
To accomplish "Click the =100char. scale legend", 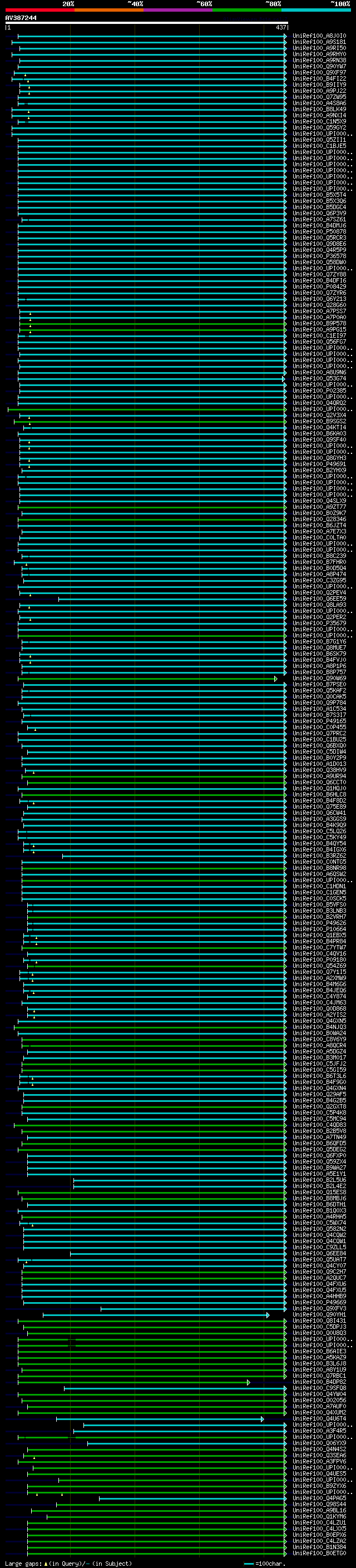I will pyautogui.click(x=264, y=1563).
